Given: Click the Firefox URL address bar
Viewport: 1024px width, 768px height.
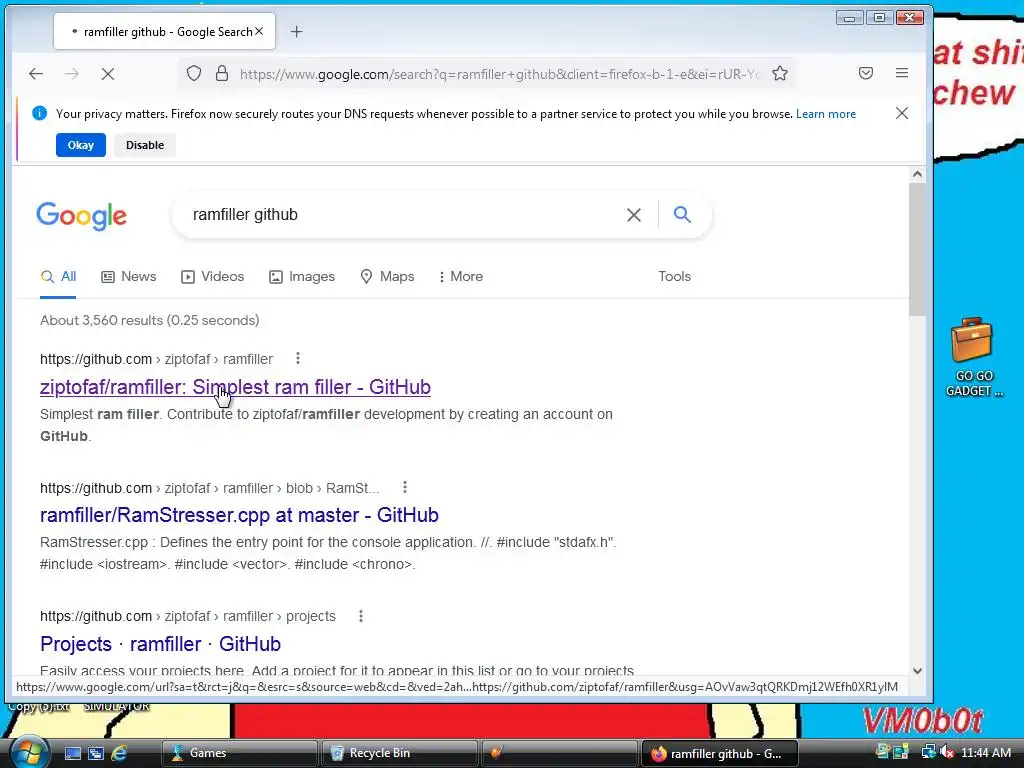Looking at the screenshot, I should [x=500, y=74].
